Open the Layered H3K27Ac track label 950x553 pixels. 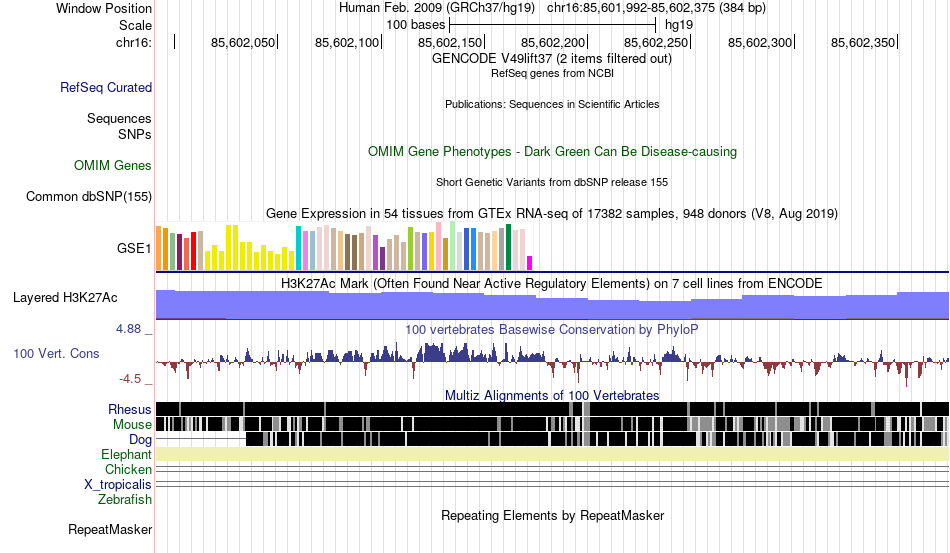point(65,297)
